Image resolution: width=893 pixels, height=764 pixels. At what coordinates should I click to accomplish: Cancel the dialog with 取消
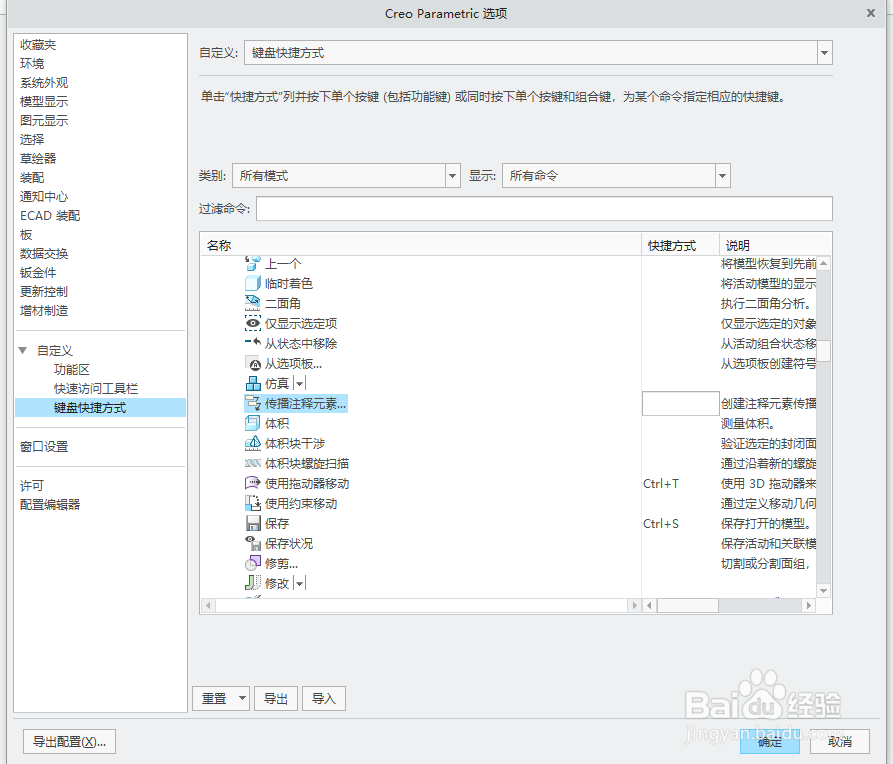pos(840,741)
